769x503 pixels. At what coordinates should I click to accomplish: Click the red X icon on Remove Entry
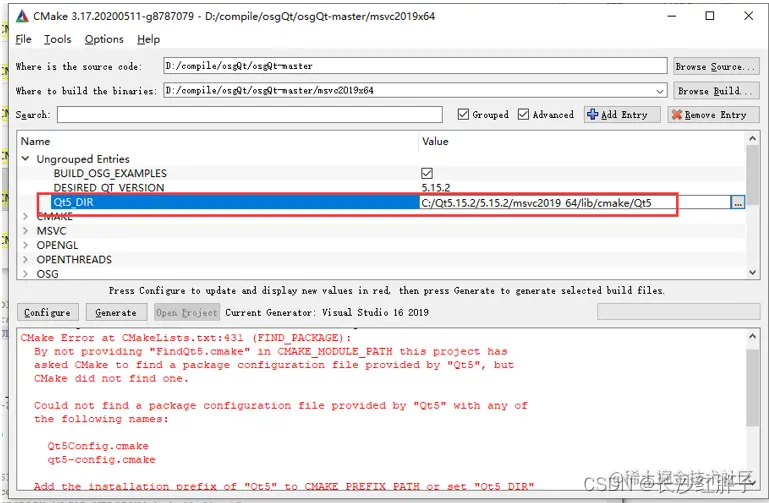(x=677, y=115)
